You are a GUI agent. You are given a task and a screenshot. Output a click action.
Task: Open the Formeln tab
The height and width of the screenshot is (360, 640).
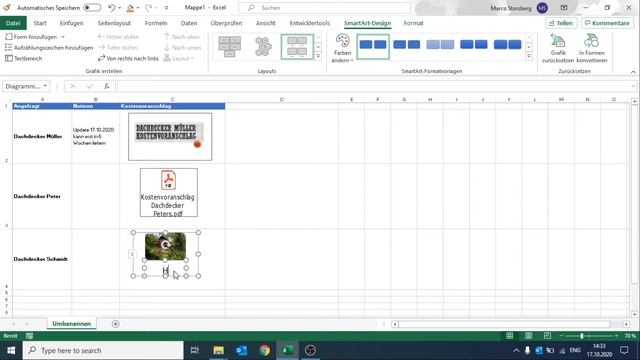(156, 23)
